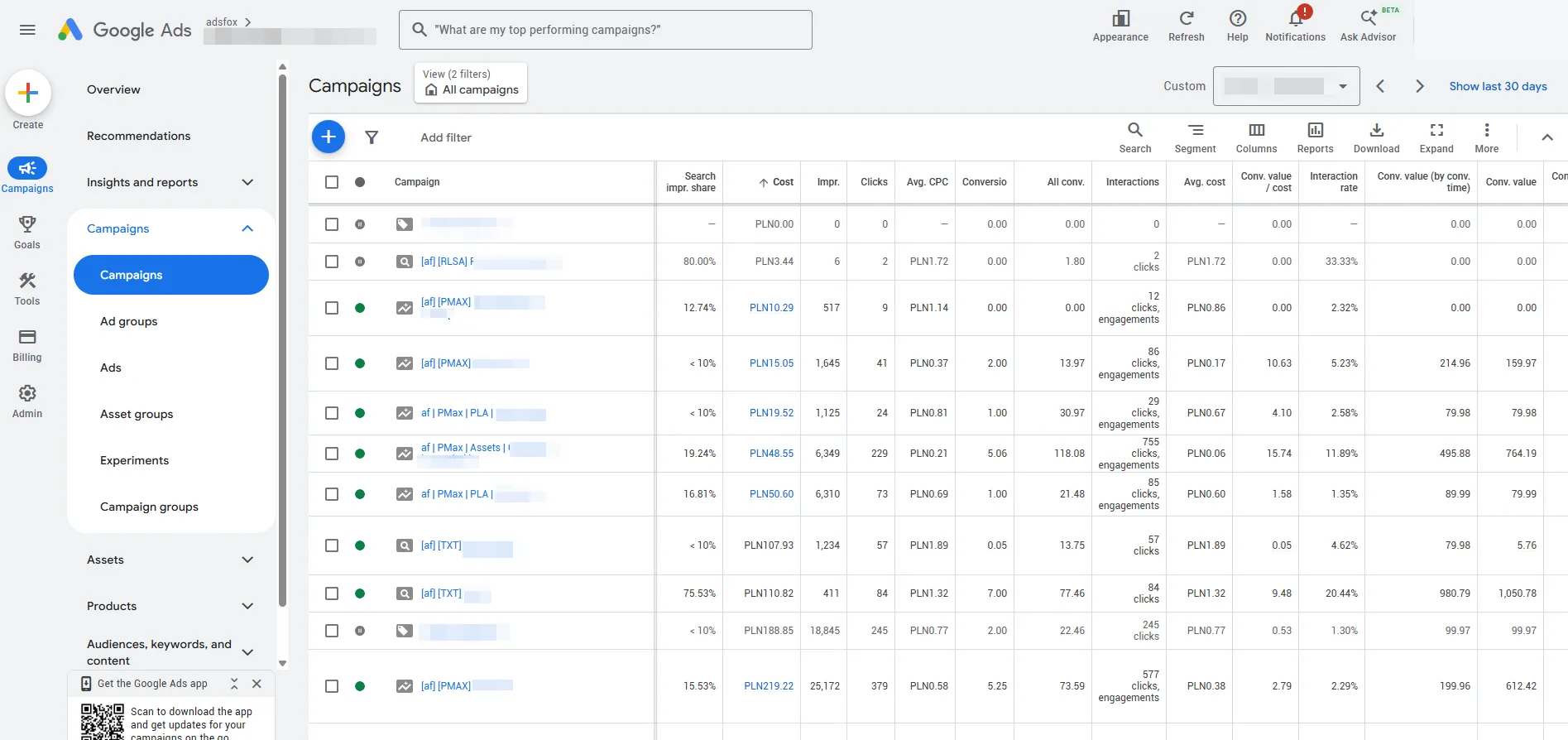The height and width of the screenshot is (740, 1568).
Task: Go to Ad groups
Action: [128, 321]
